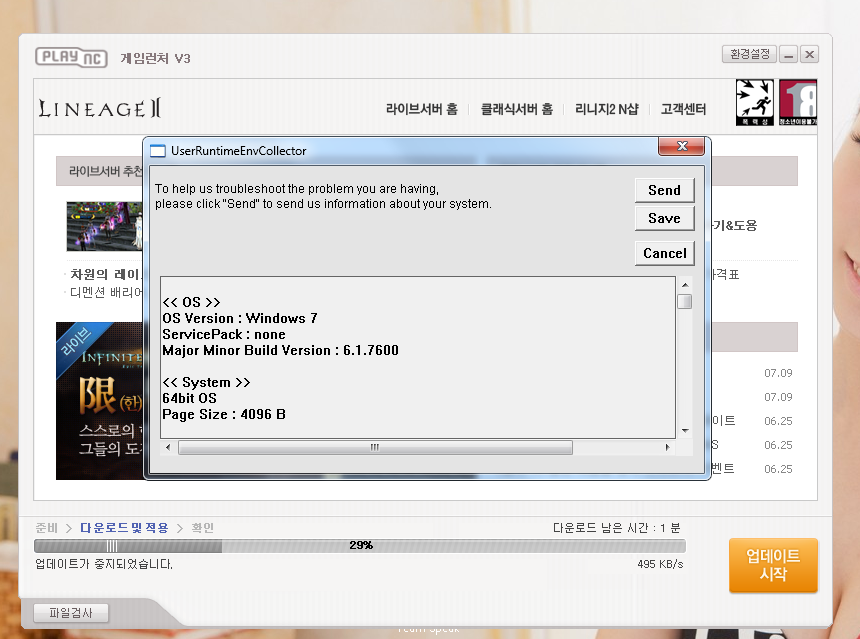860x639 pixels.
Task: Open the 리니지2 N샵 menu link
Action: (607, 109)
